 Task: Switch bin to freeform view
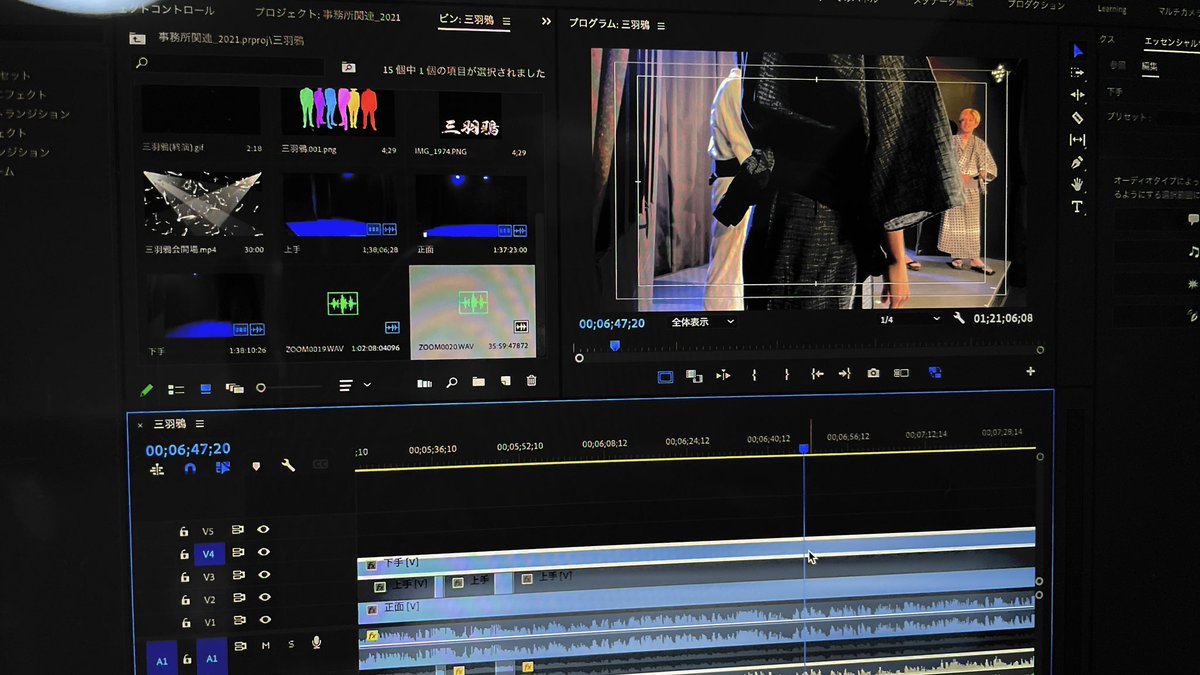coord(235,387)
